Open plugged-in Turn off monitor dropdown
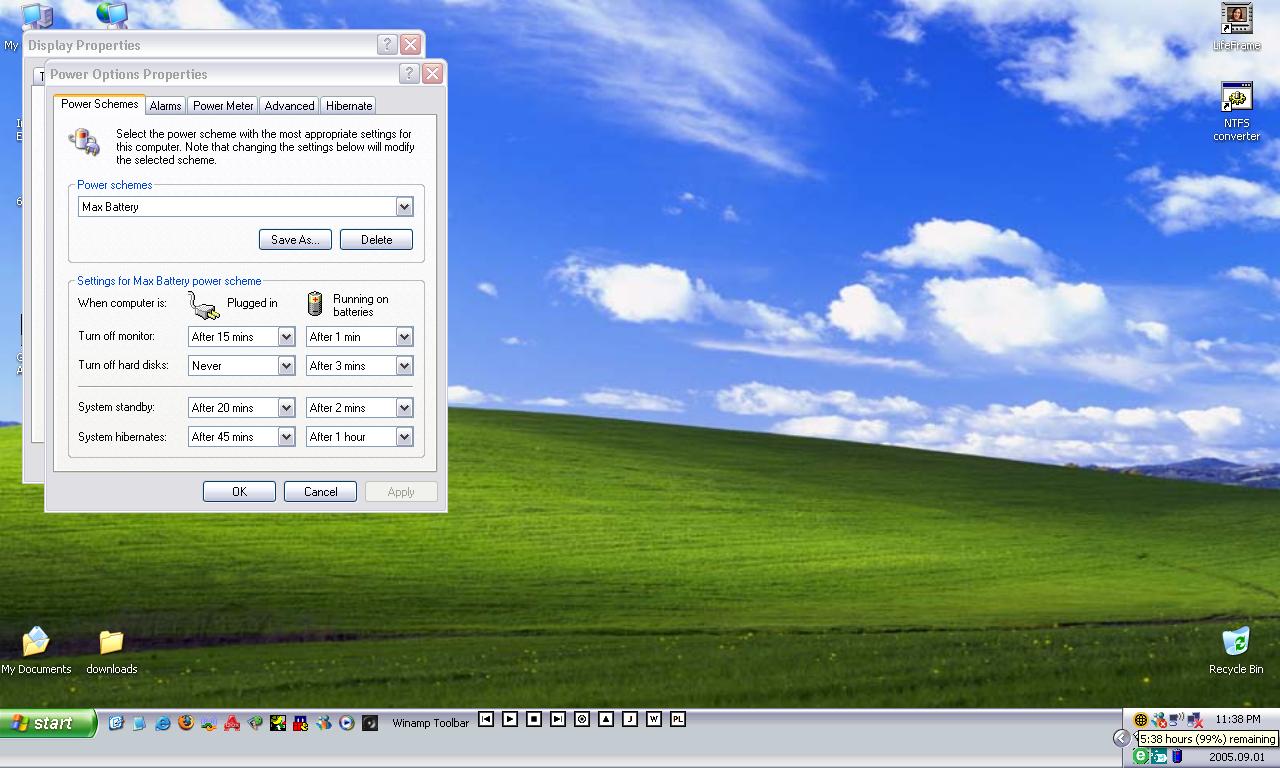 pos(286,337)
